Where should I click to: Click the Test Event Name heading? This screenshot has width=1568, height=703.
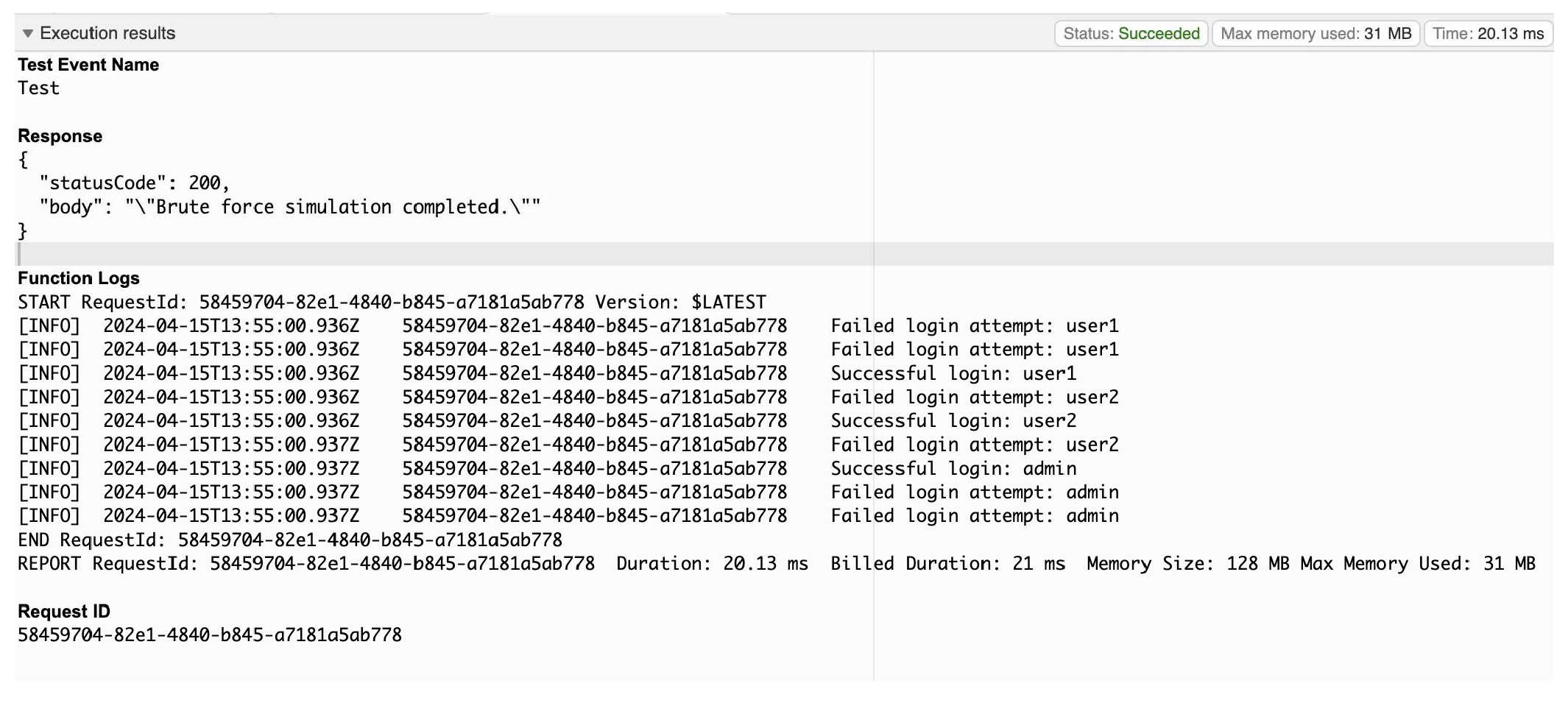coord(88,65)
